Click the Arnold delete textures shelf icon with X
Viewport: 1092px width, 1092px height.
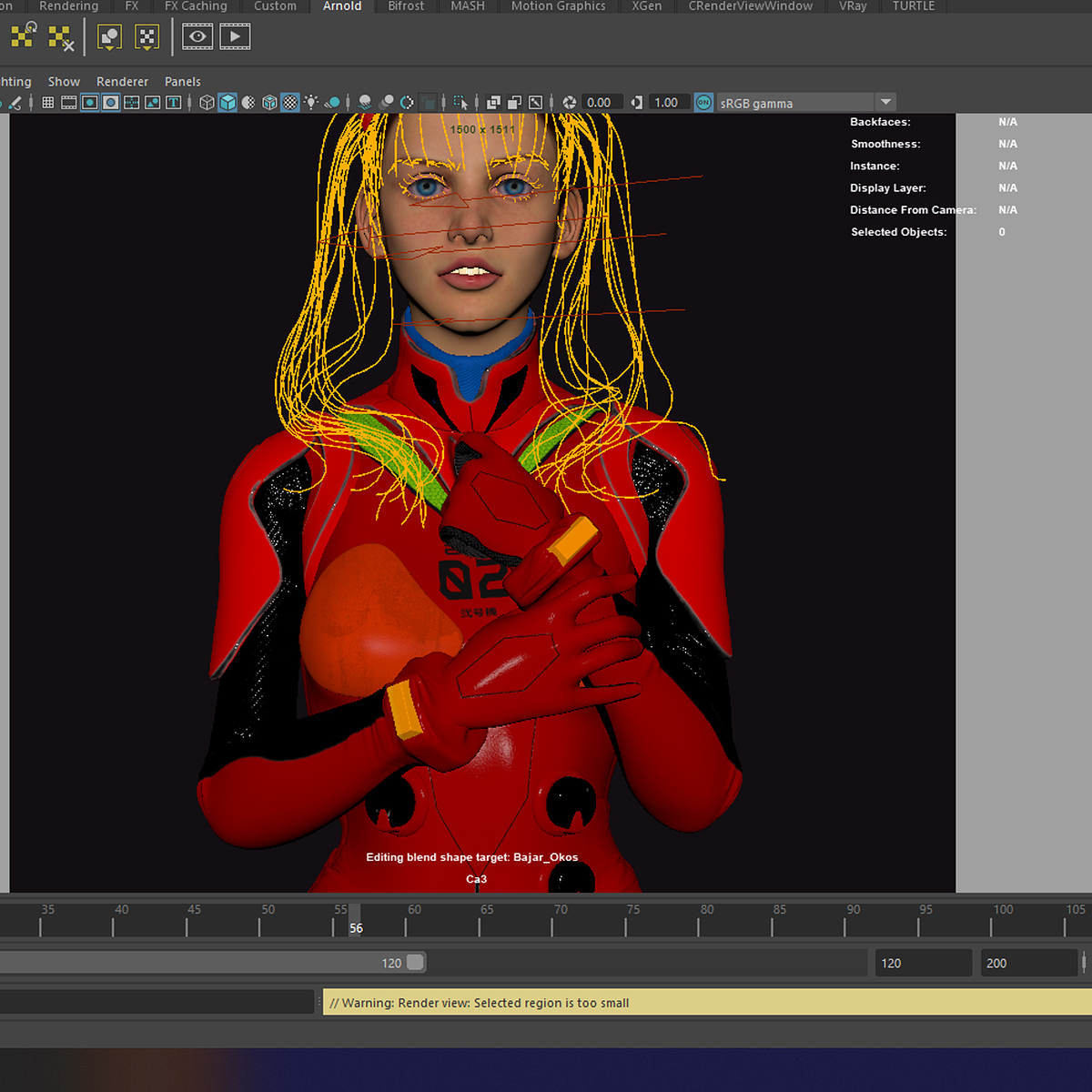coord(61,37)
